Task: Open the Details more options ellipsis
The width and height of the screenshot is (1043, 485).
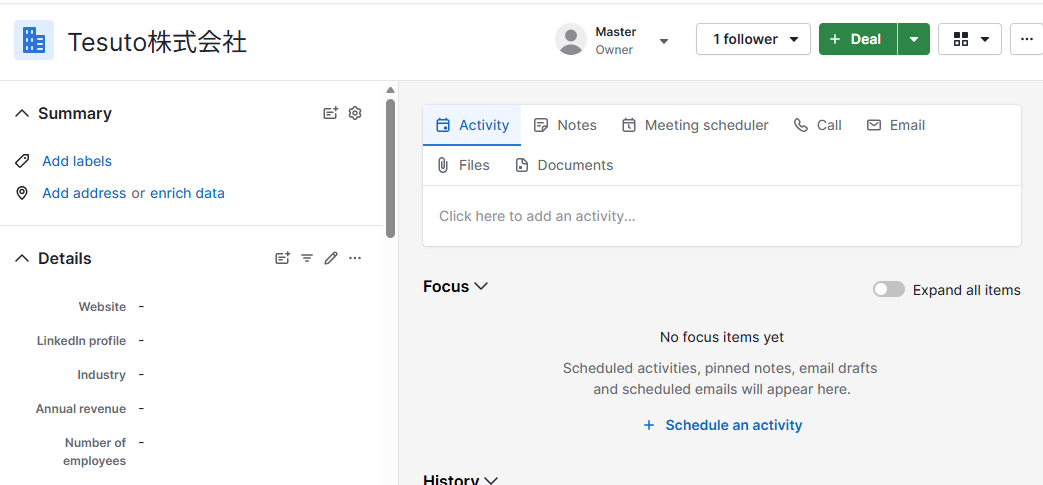Action: 355,258
